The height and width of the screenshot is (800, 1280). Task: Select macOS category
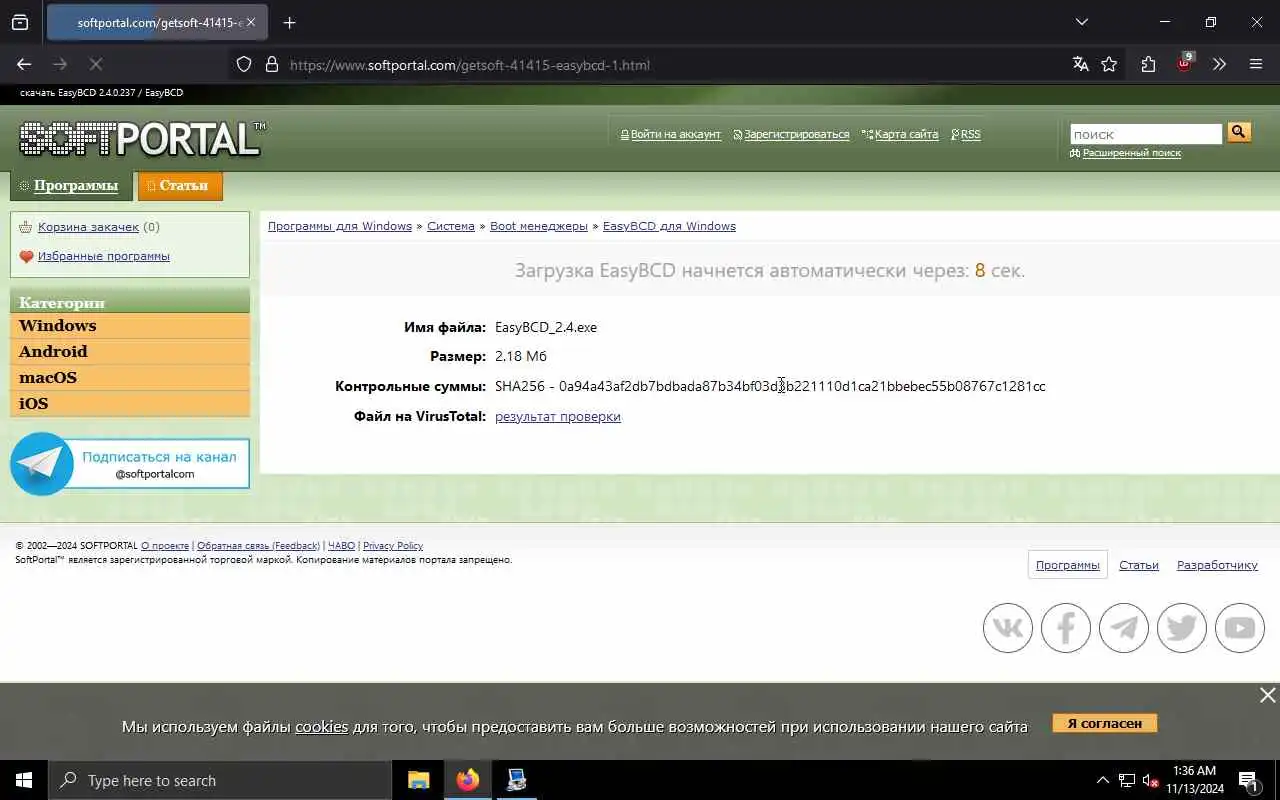point(130,378)
